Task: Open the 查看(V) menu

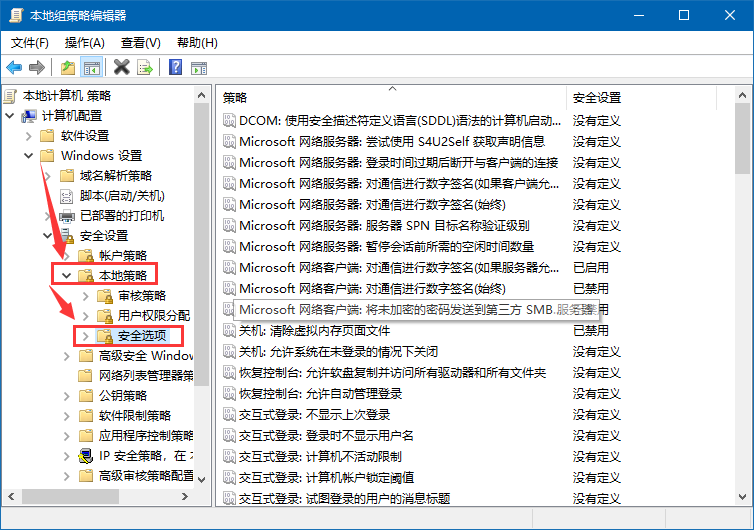Action: [x=140, y=43]
